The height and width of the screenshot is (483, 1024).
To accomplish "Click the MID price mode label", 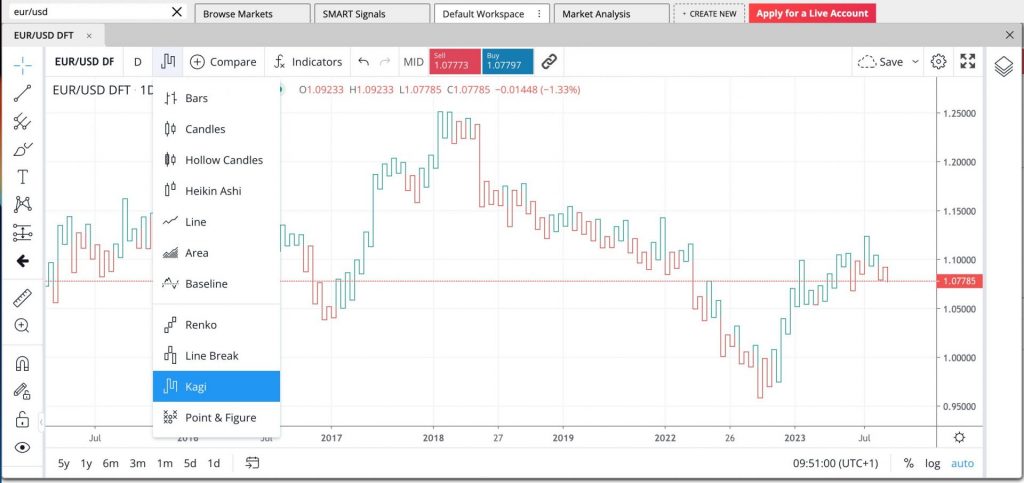I will (x=413, y=62).
